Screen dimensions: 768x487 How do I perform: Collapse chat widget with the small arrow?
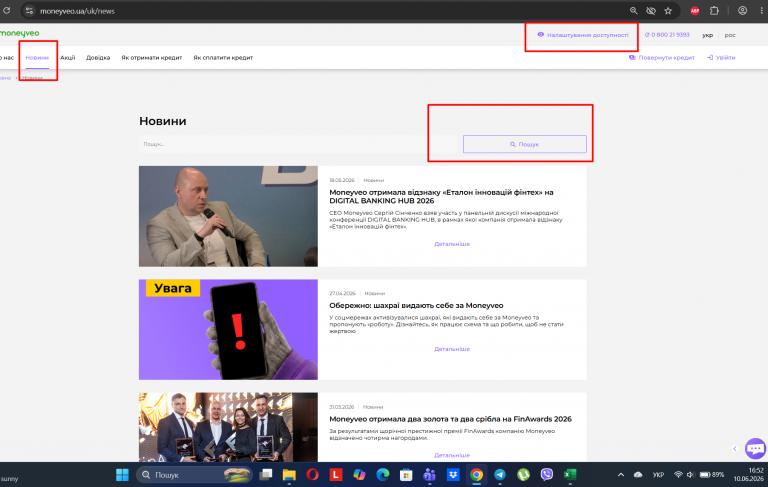735,448
